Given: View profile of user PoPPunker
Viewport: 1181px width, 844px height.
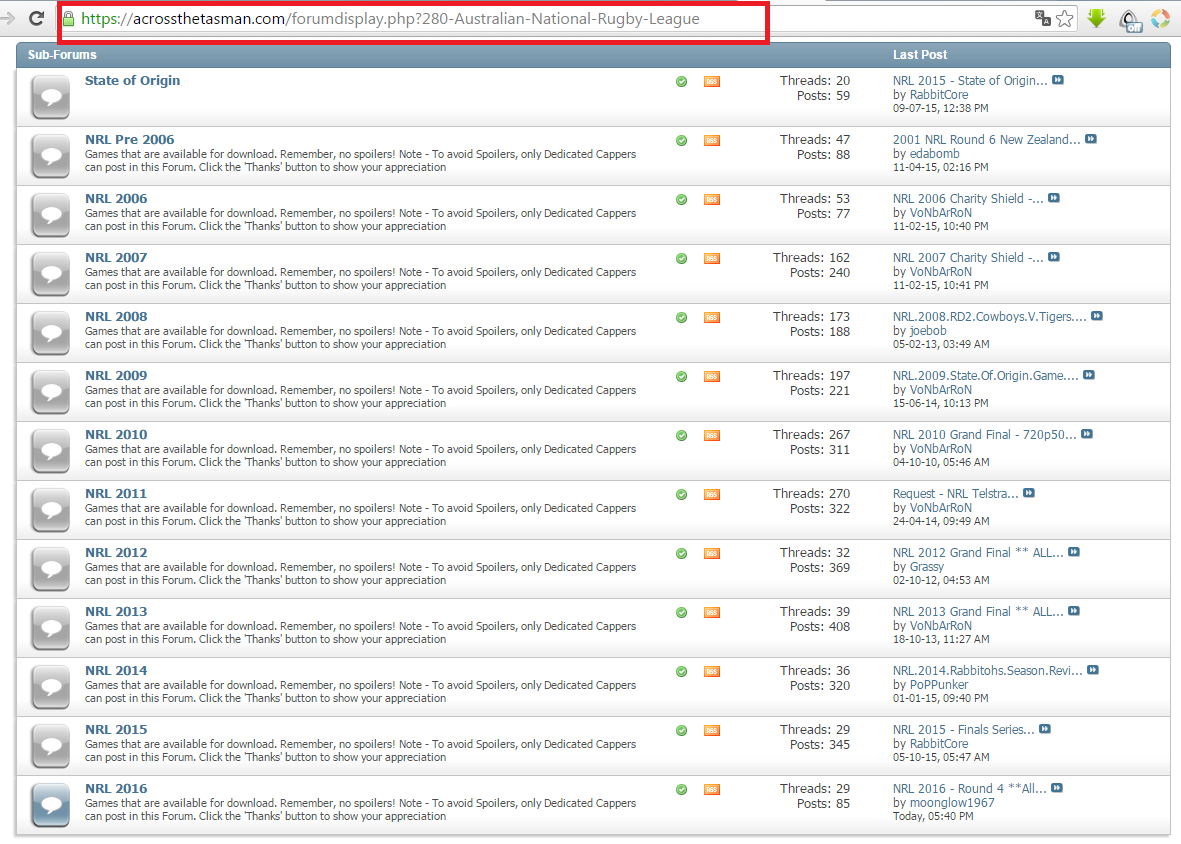Looking at the screenshot, I should click(x=939, y=684).
